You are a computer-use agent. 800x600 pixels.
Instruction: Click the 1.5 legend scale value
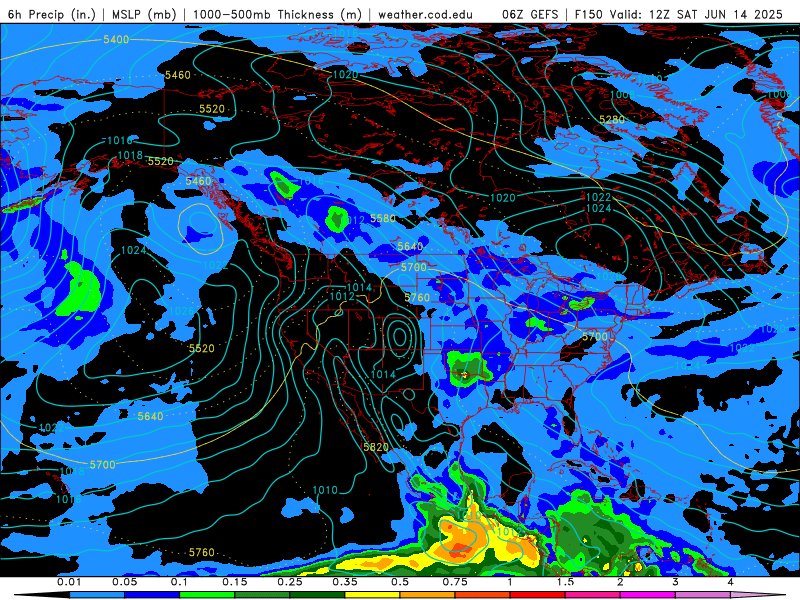click(x=565, y=582)
